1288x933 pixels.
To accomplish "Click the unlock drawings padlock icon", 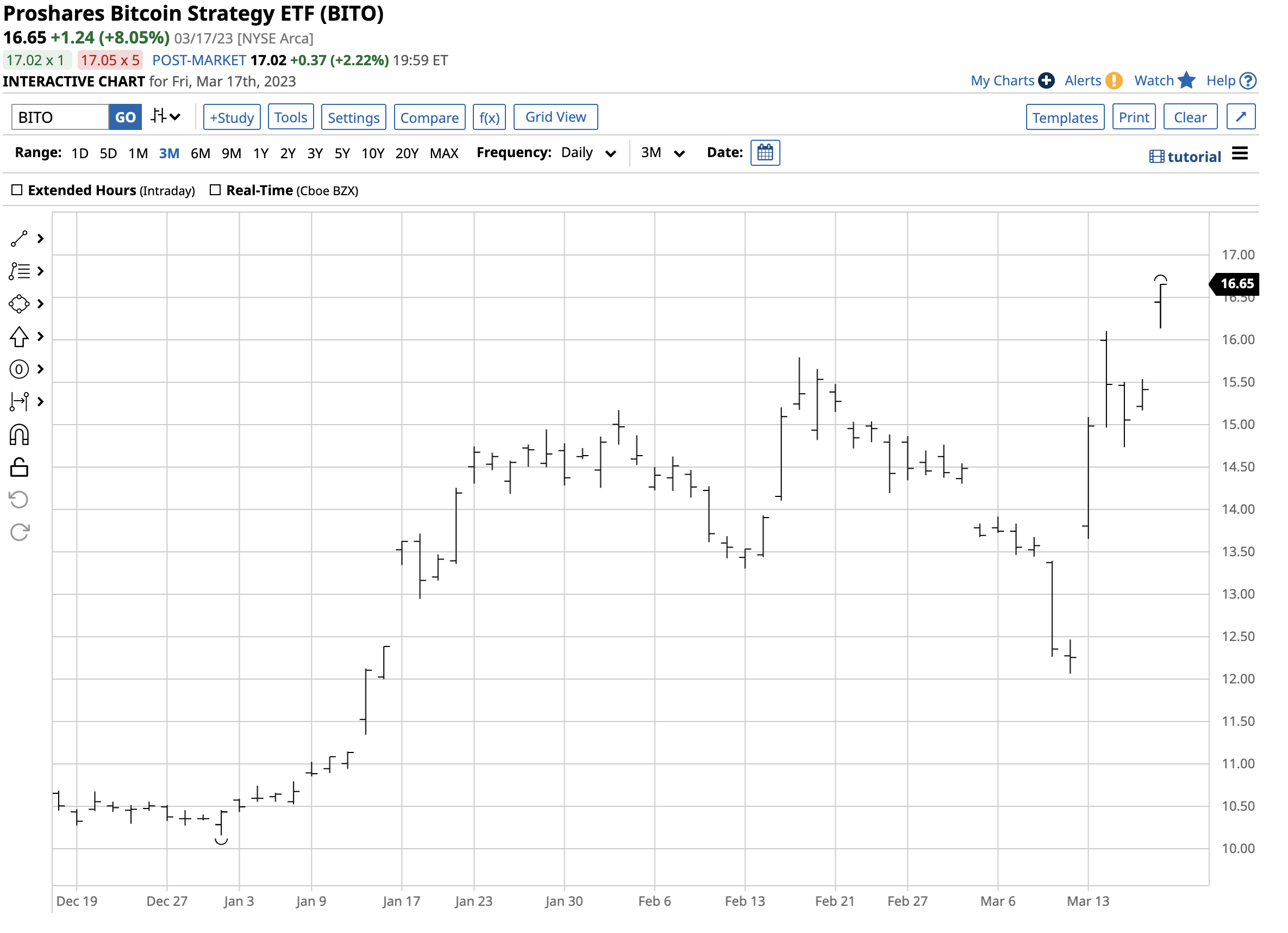I will coord(18,469).
